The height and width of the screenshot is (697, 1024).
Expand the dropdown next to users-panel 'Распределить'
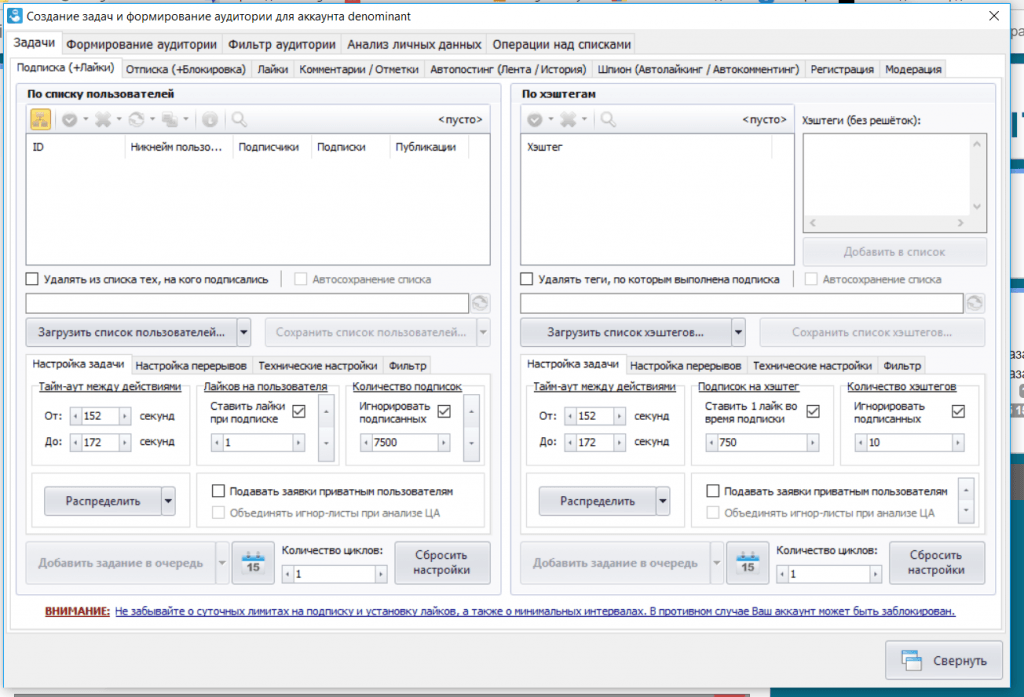point(168,500)
